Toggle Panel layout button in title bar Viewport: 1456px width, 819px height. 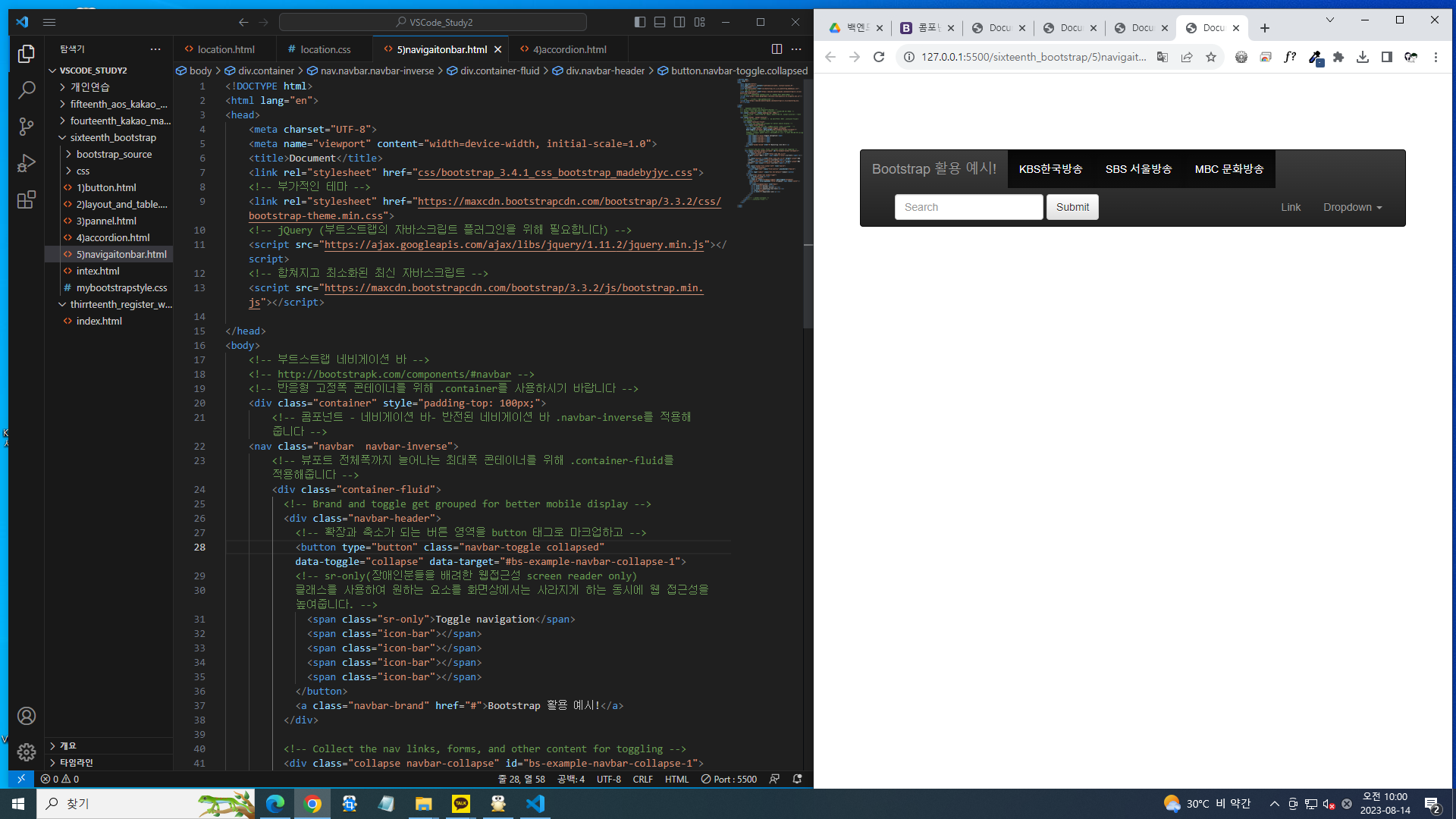[x=660, y=22]
